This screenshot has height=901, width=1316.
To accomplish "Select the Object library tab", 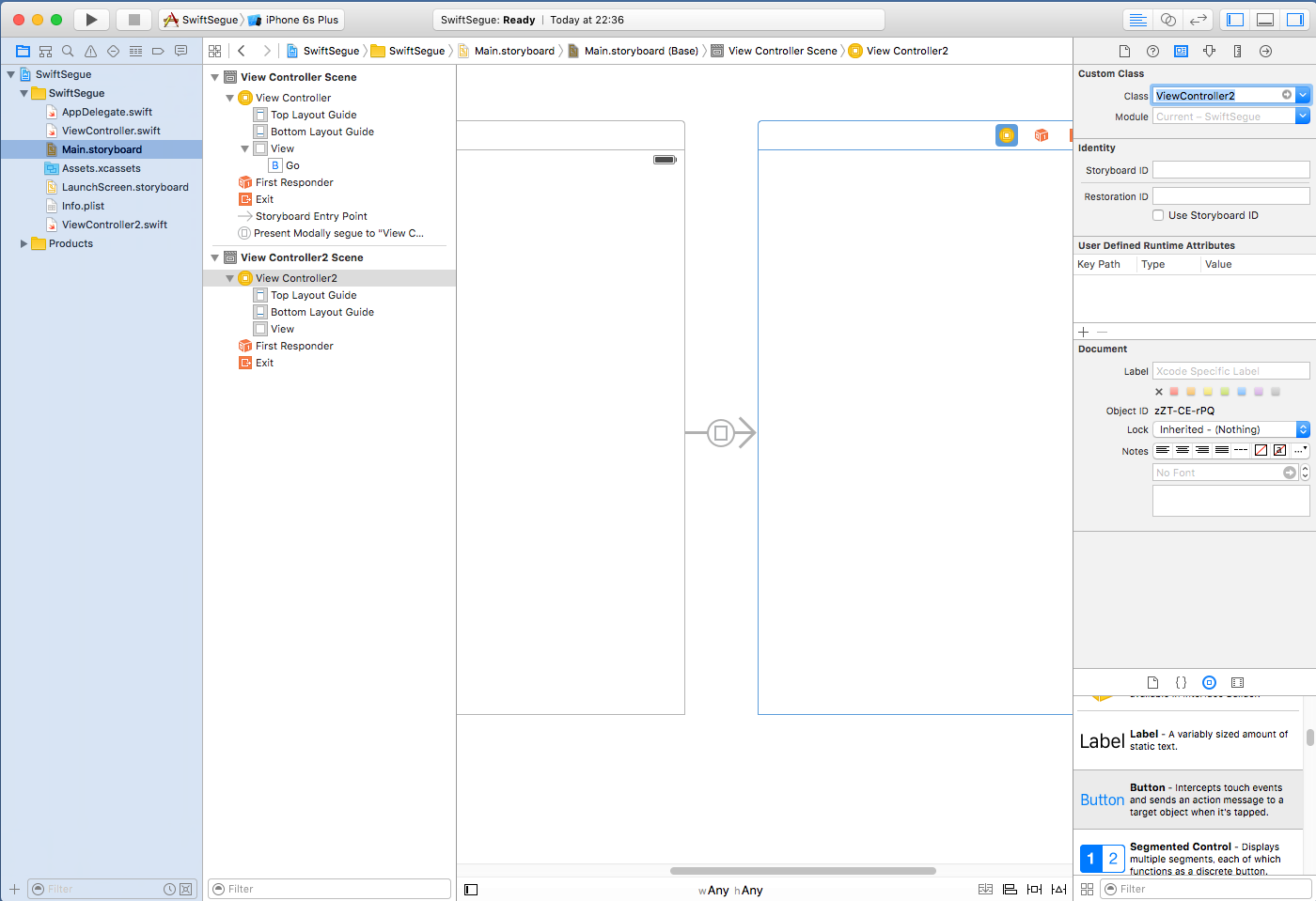I will tap(1209, 683).
